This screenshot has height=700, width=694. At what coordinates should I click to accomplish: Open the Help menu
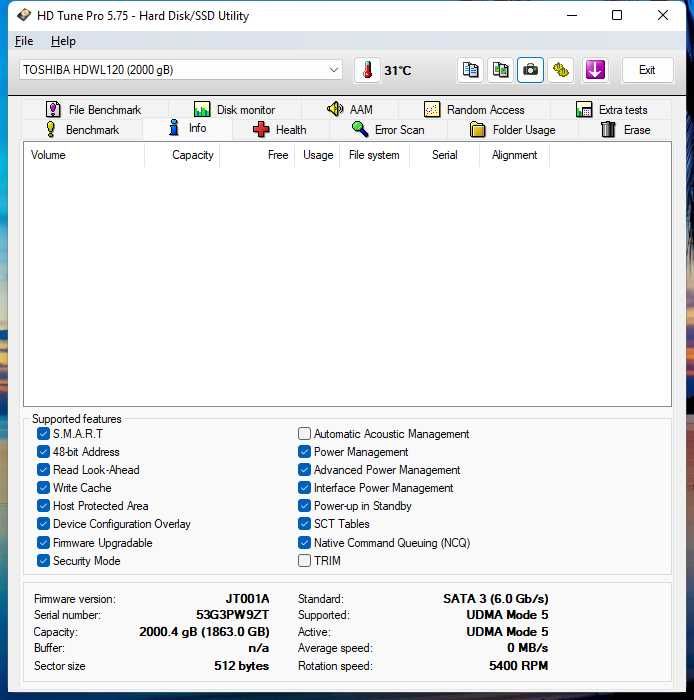(x=63, y=41)
